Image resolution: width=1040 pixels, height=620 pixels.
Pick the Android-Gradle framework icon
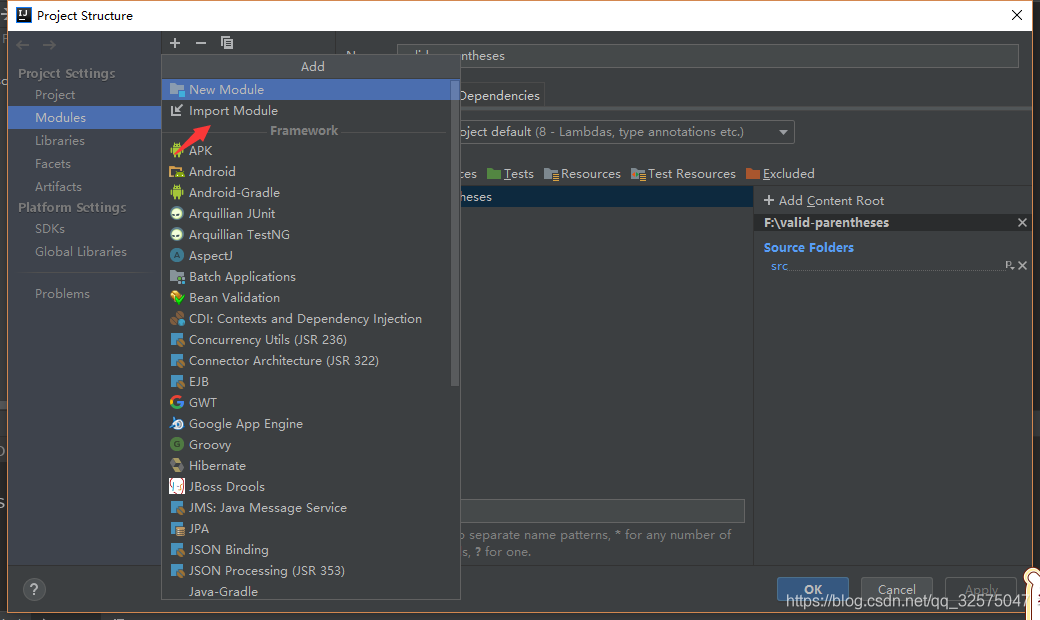(x=176, y=192)
